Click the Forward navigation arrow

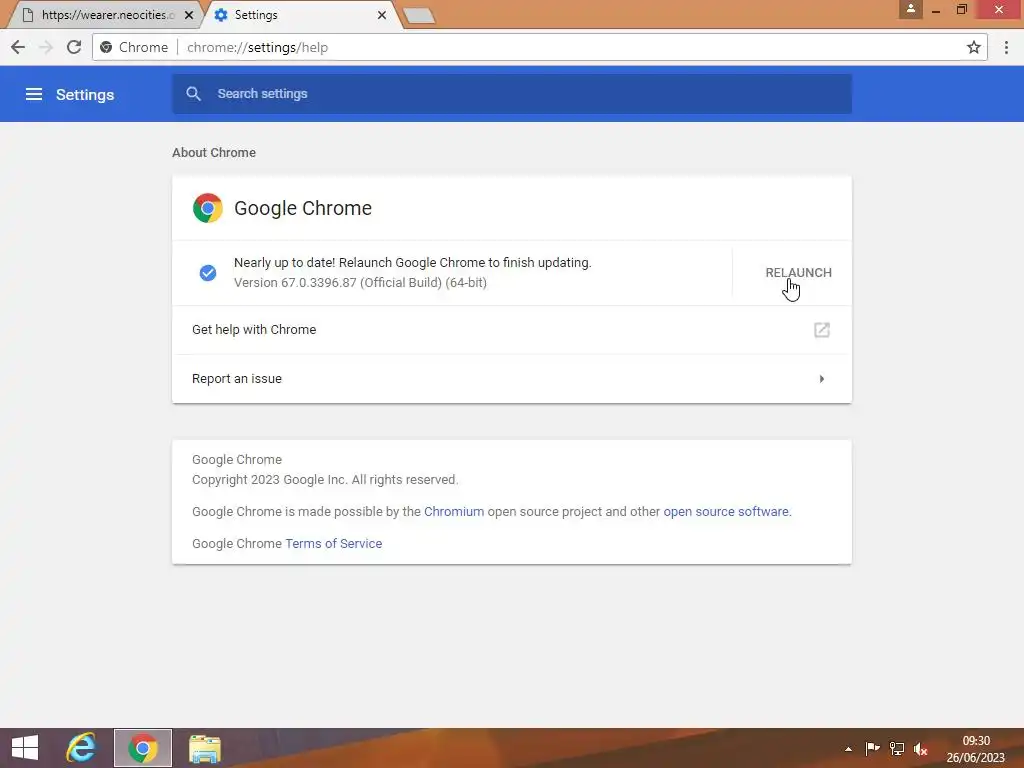[x=46, y=47]
